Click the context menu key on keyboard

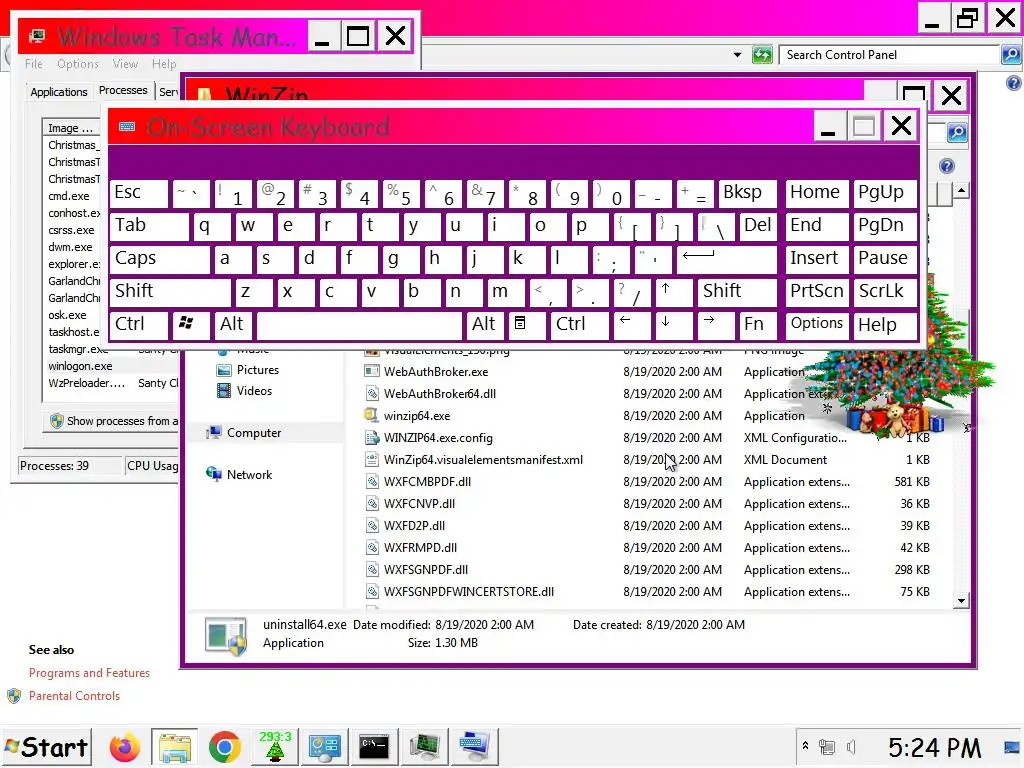[x=526, y=325]
